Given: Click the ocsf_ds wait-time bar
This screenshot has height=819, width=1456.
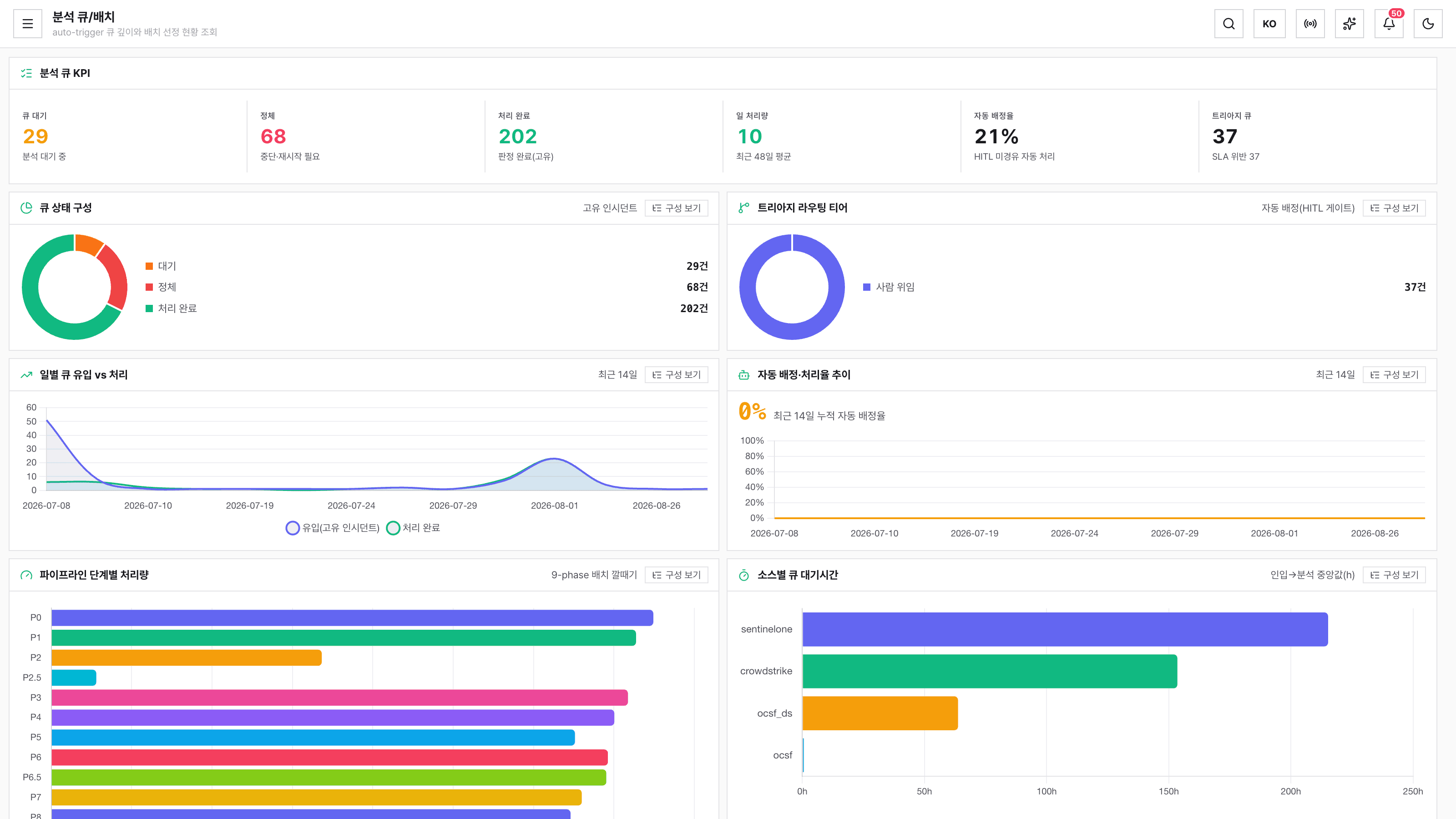Looking at the screenshot, I should [x=880, y=713].
